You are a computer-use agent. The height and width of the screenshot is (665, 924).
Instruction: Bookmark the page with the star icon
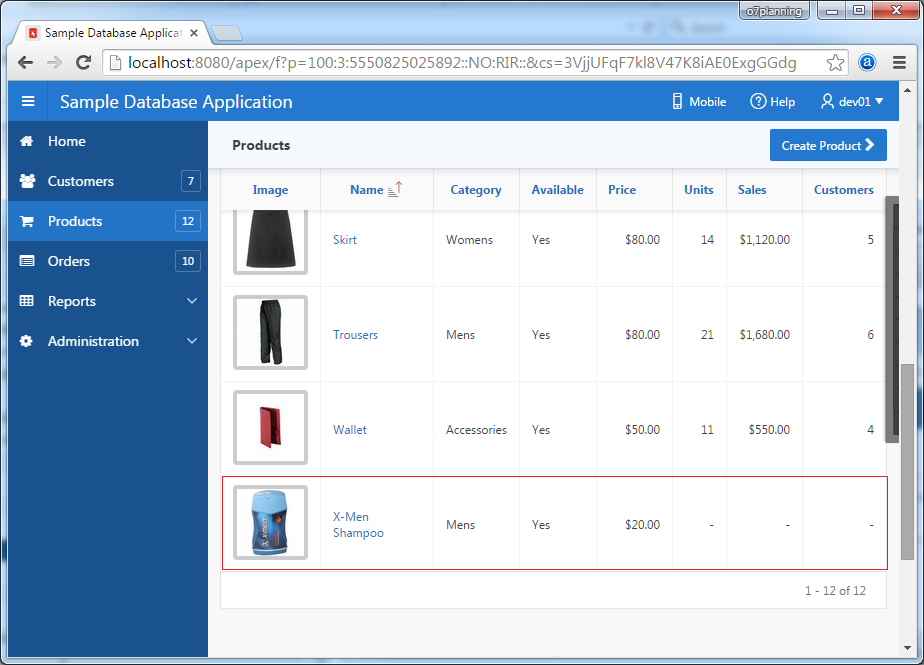tap(835, 62)
